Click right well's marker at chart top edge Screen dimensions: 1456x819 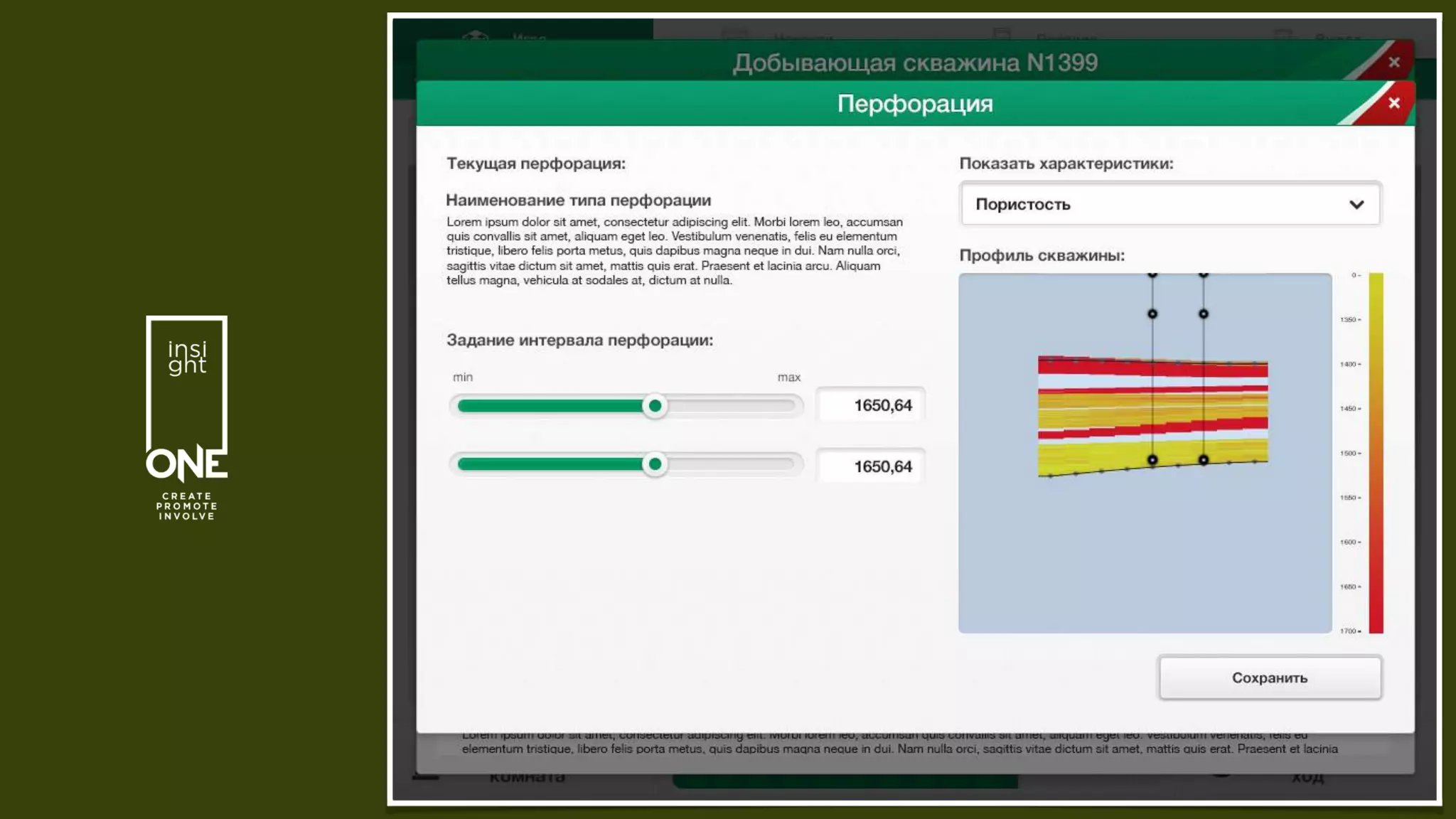[1204, 274]
